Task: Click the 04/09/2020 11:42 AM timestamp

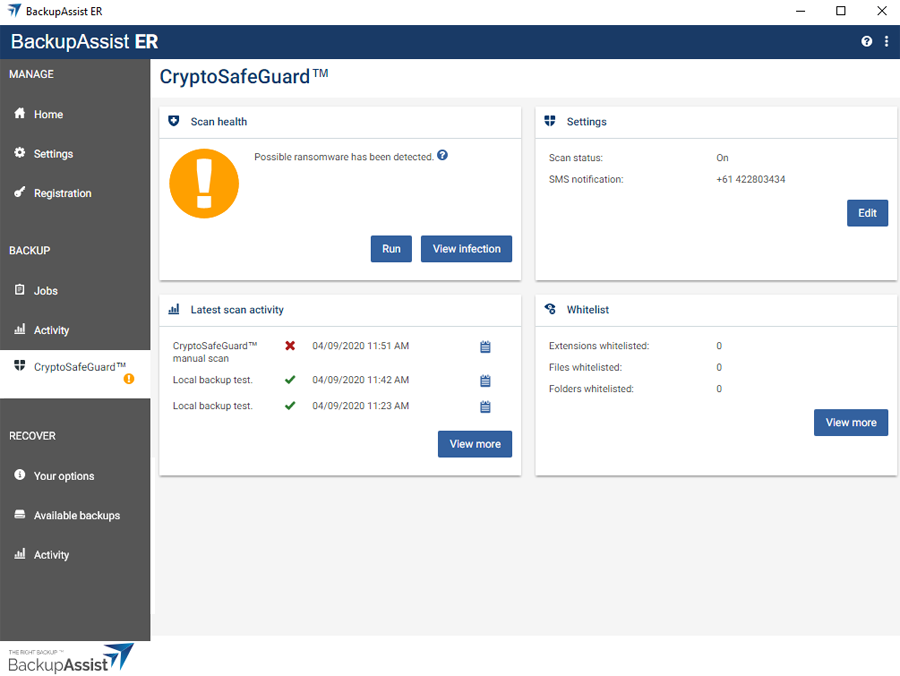Action: [360, 379]
